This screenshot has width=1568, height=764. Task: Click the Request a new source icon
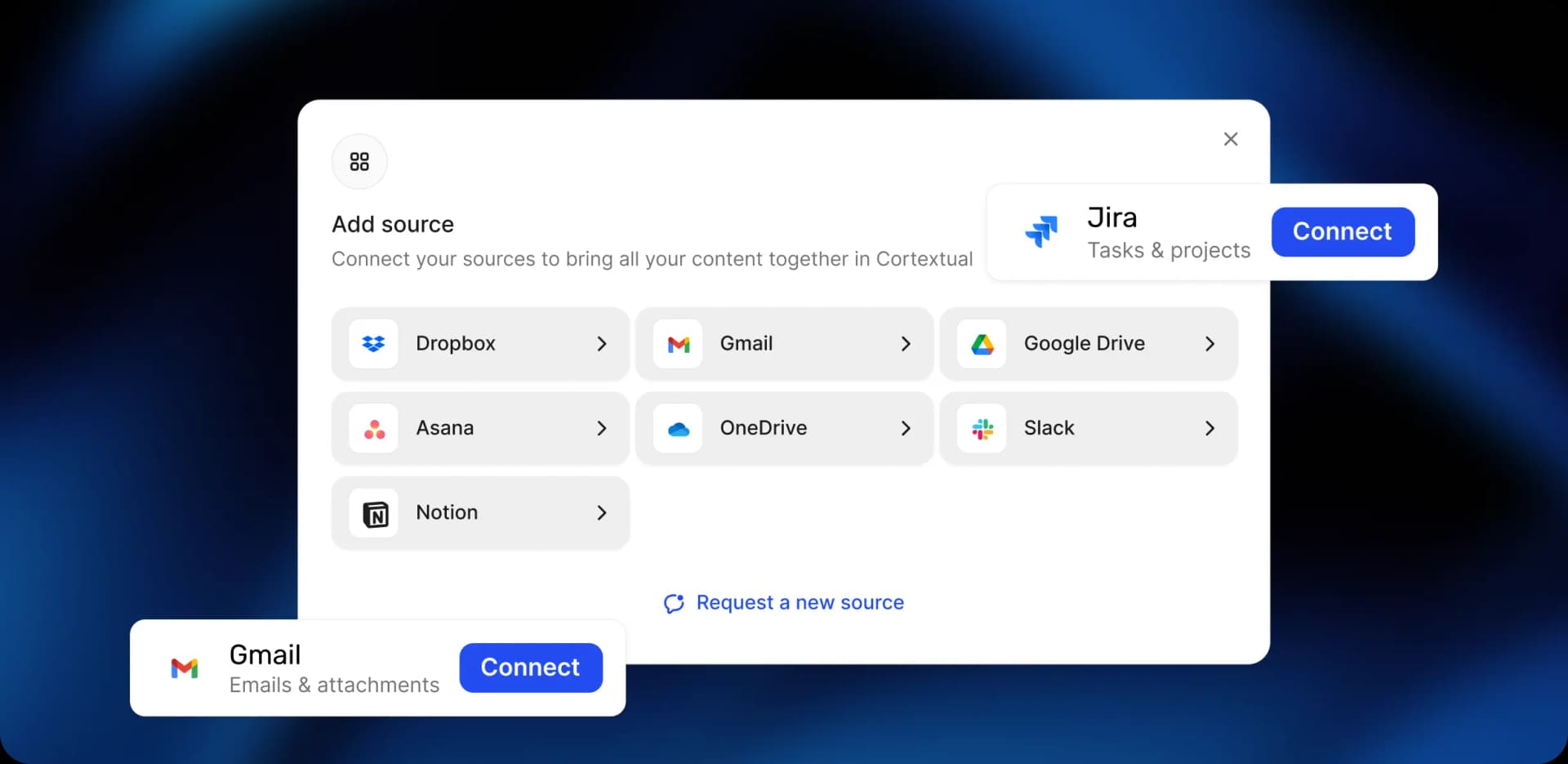[x=674, y=603]
